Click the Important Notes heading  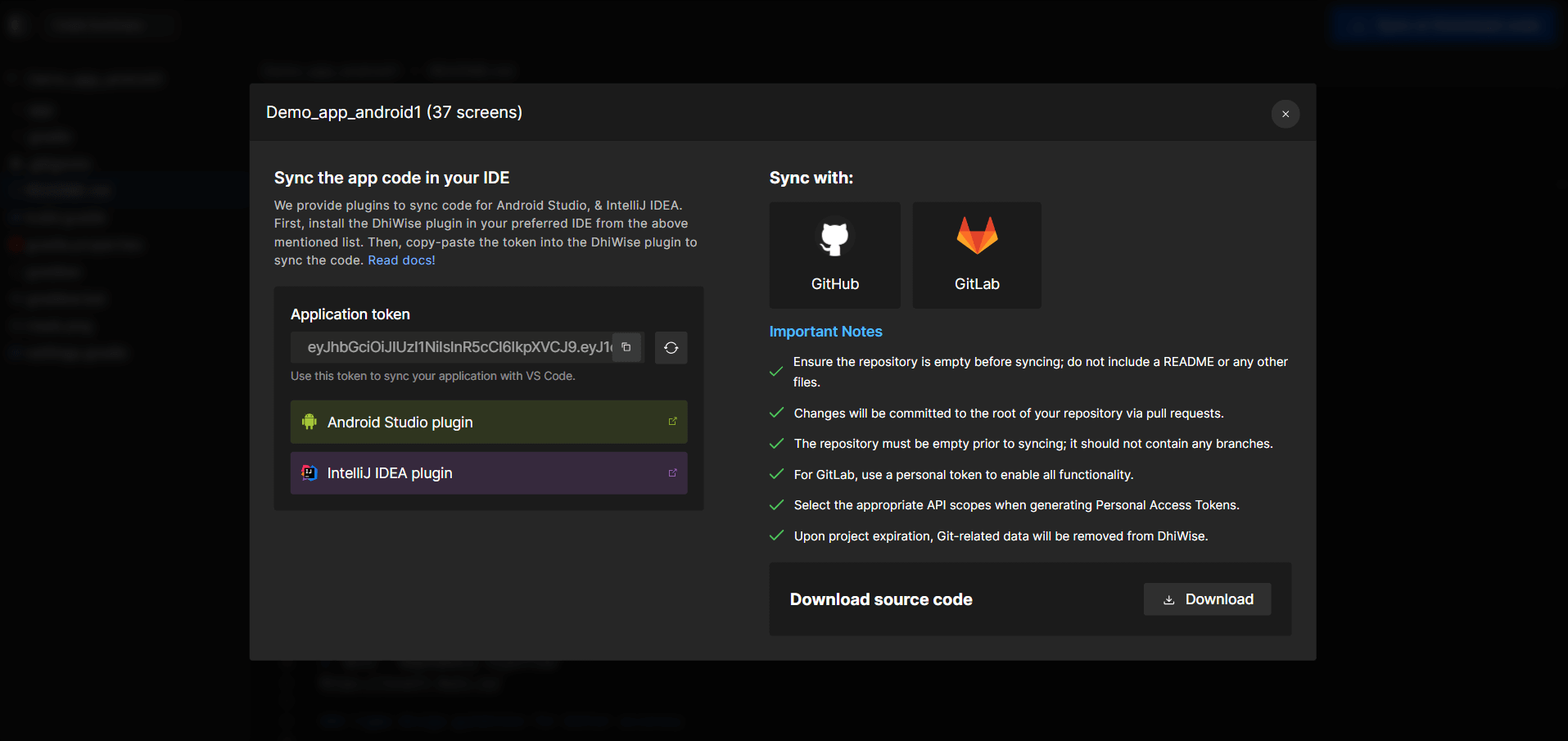(x=825, y=332)
